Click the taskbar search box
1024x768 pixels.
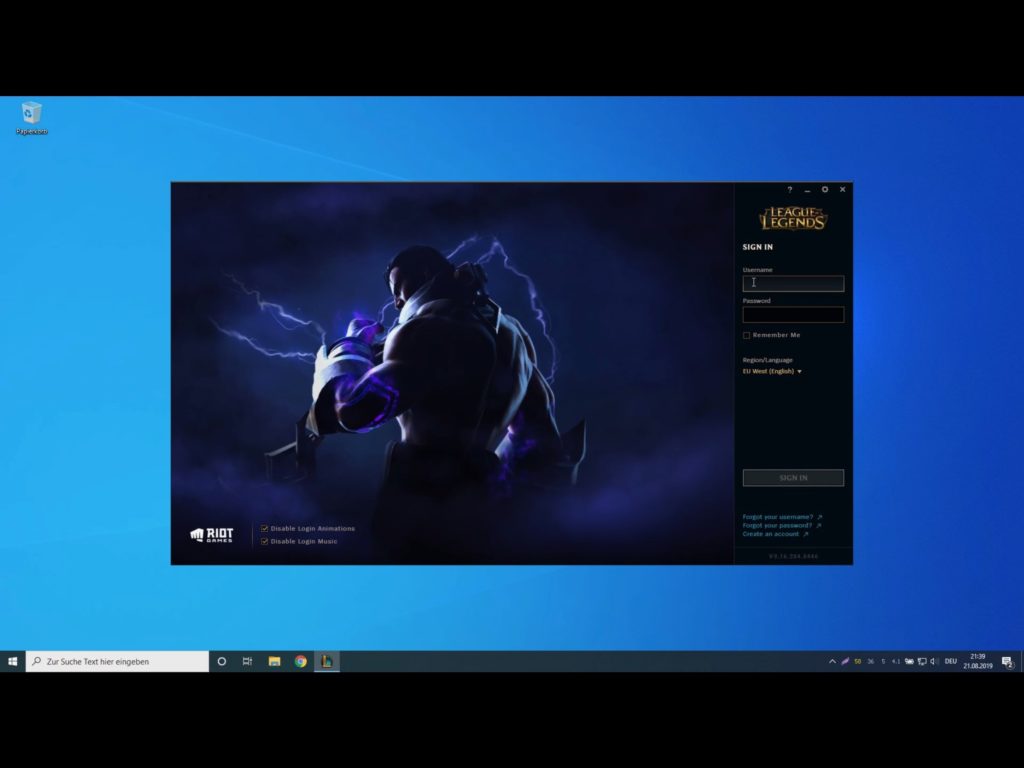click(118, 661)
